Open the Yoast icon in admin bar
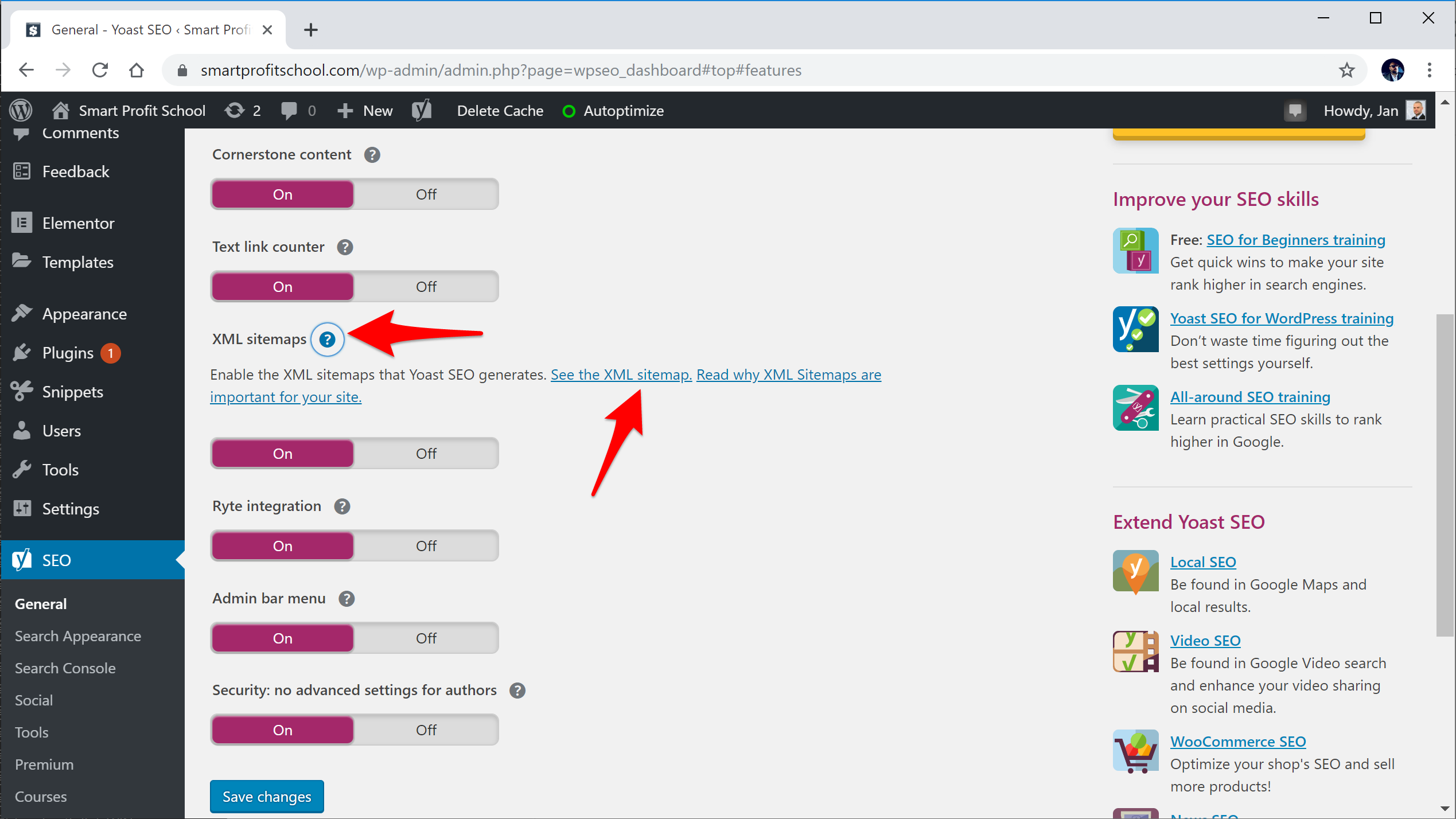Viewport: 1456px width, 819px height. click(422, 110)
